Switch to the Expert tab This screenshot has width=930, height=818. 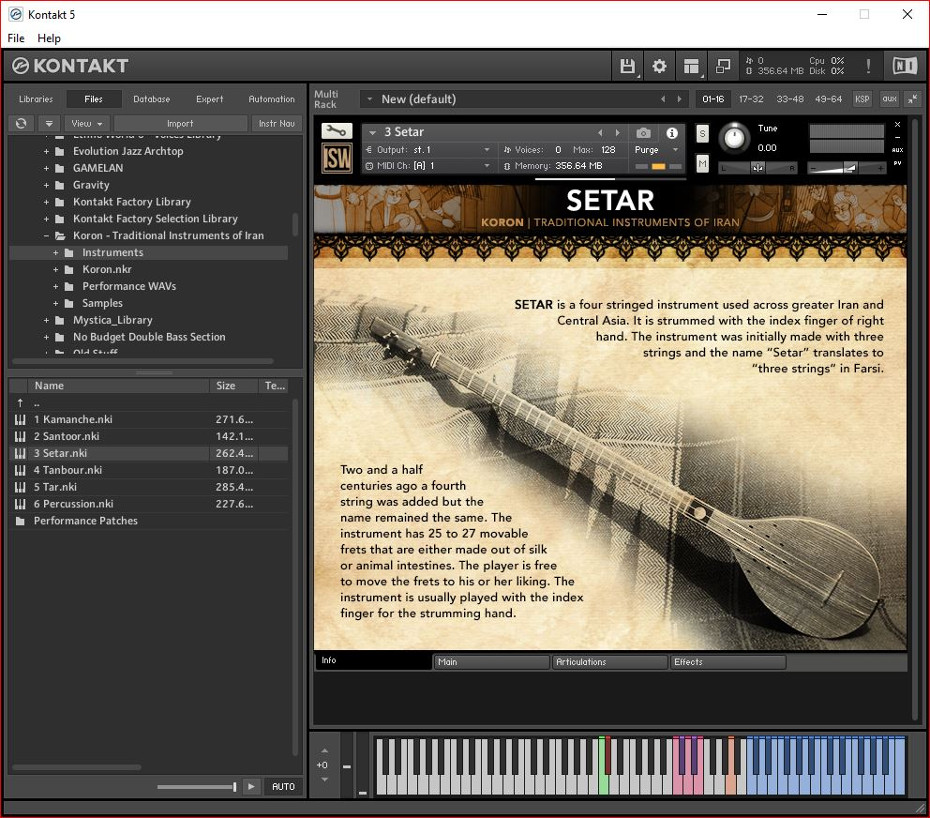pyautogui.click(x=210, y=99)
